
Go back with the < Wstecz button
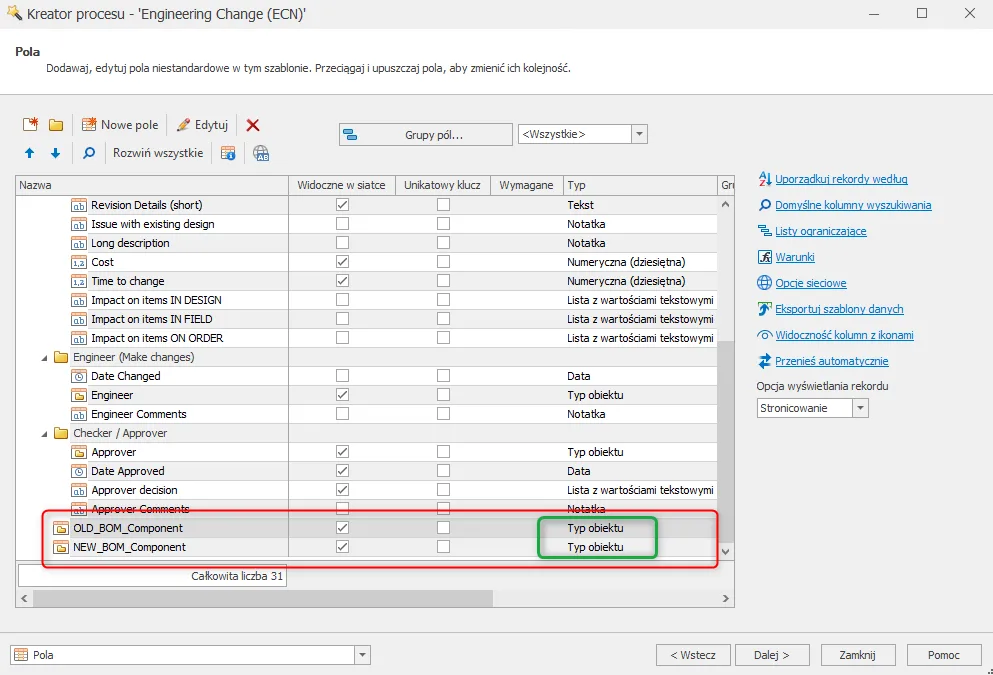click(x=693, y=655)
